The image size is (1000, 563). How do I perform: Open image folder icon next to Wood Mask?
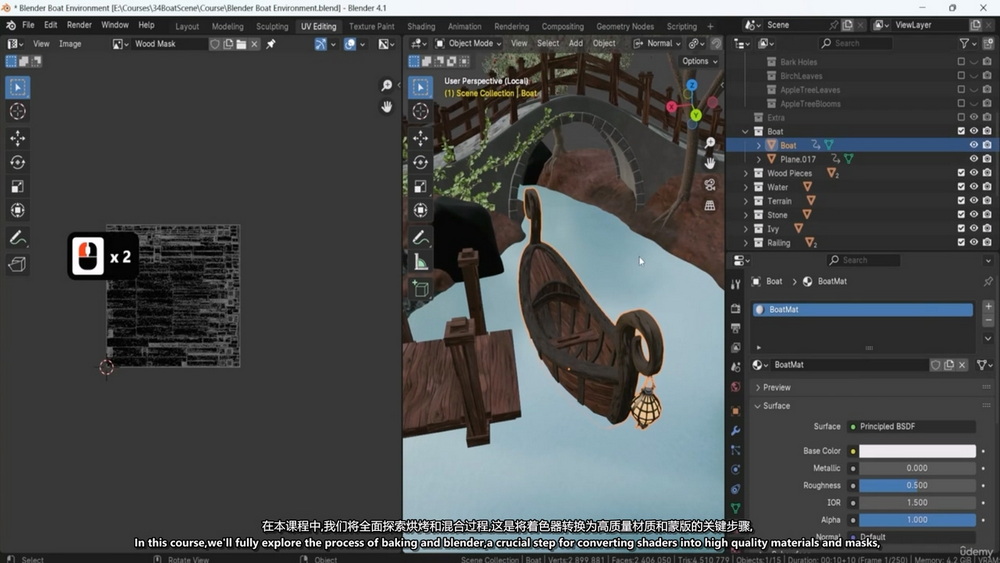tap(241, 44)
